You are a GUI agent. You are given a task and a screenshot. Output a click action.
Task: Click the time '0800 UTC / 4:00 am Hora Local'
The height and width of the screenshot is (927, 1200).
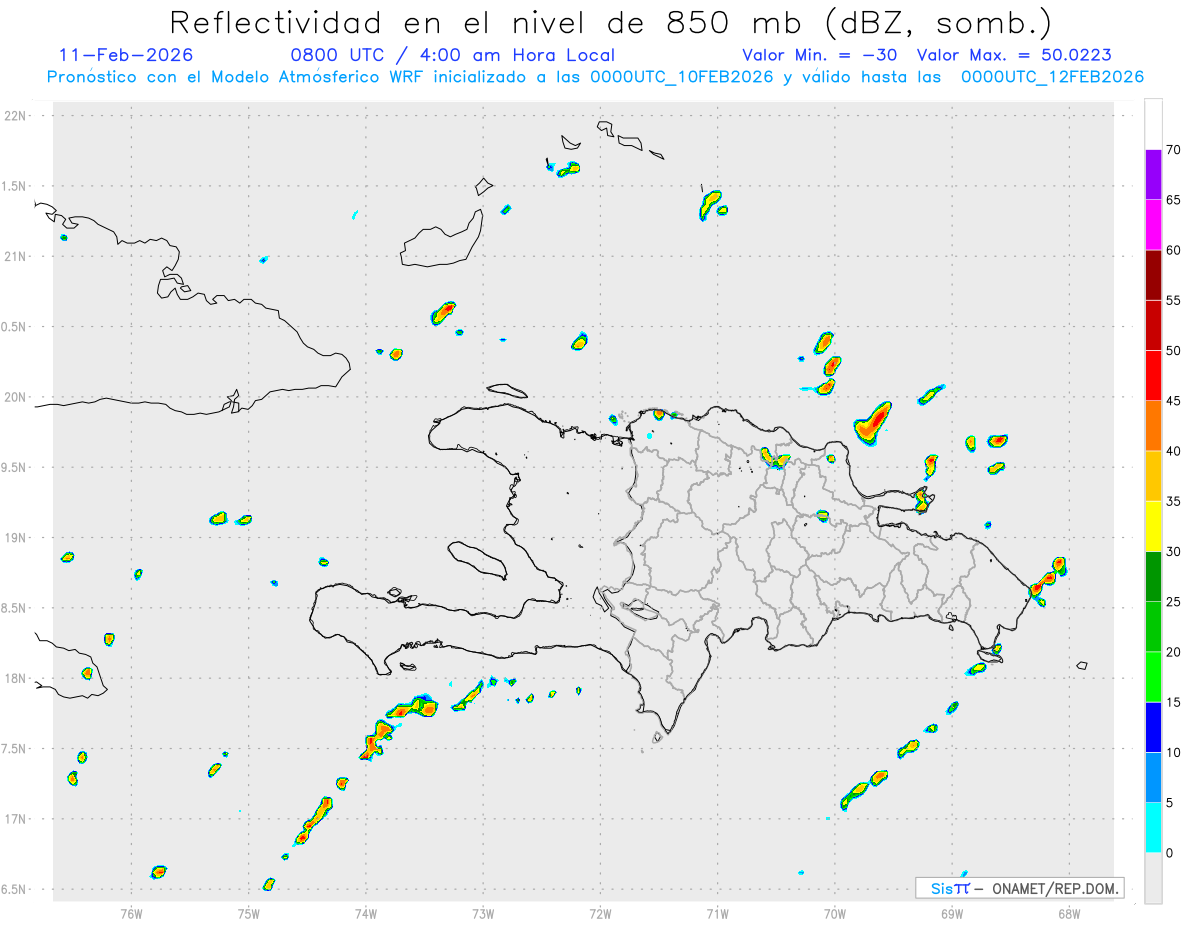click(x=452, y=55)
